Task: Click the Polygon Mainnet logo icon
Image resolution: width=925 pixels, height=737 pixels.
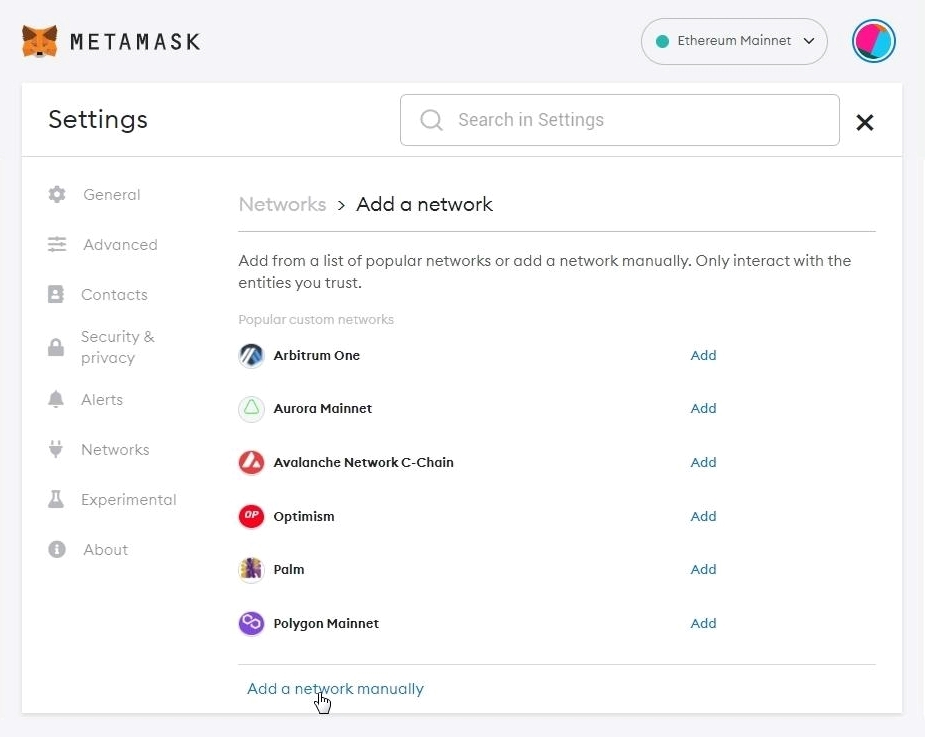Action: point(251,624)
